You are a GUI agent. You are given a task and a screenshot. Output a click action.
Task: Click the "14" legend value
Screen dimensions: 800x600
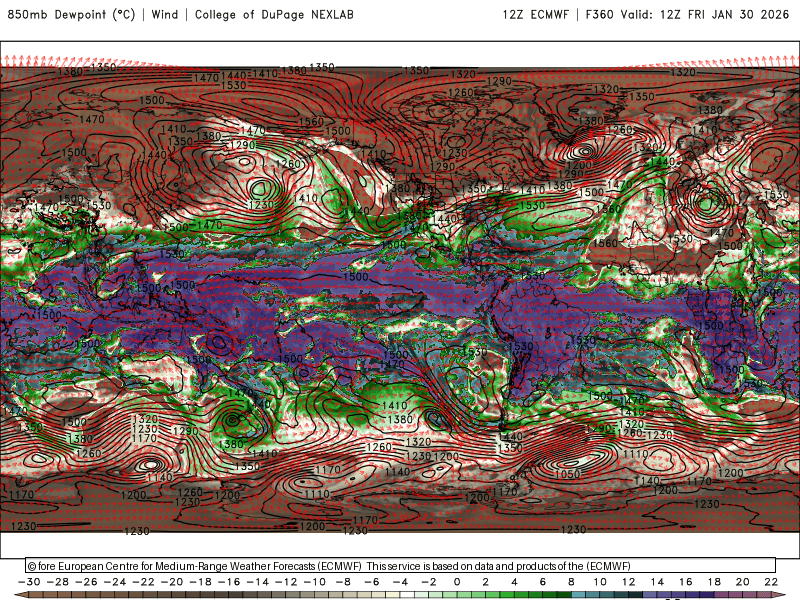click(x=657, y=582)
